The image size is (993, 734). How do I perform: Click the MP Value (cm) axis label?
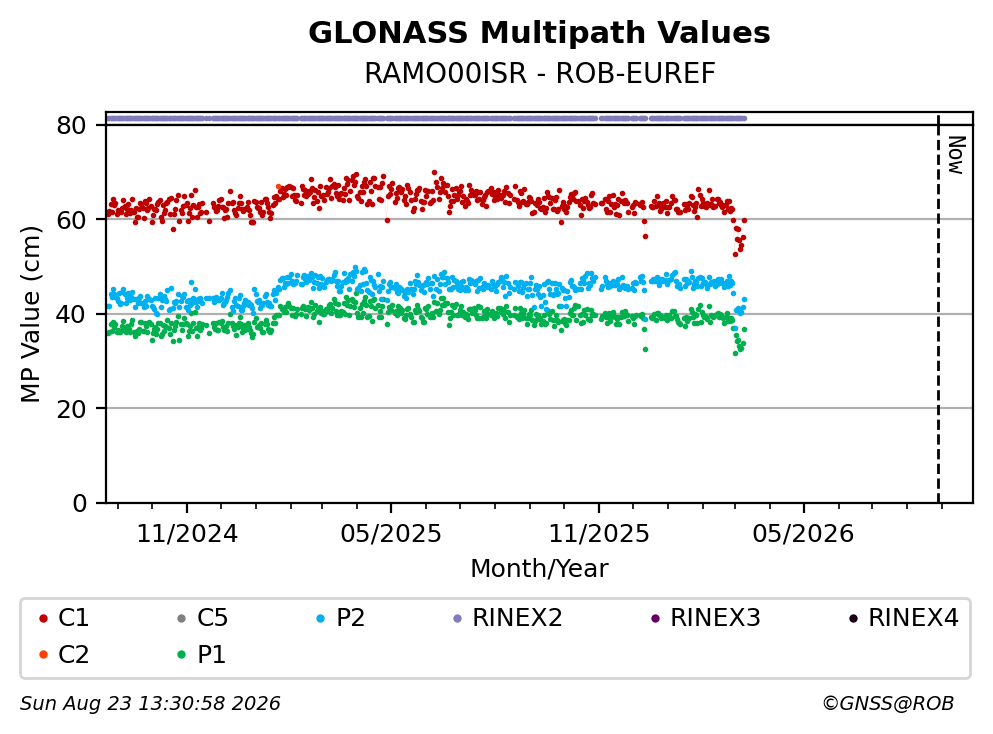30,314
